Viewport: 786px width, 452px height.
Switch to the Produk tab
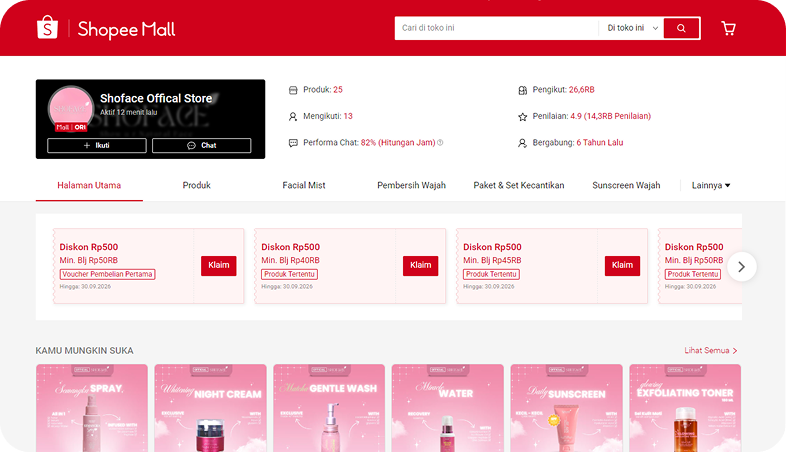[196, 185]
